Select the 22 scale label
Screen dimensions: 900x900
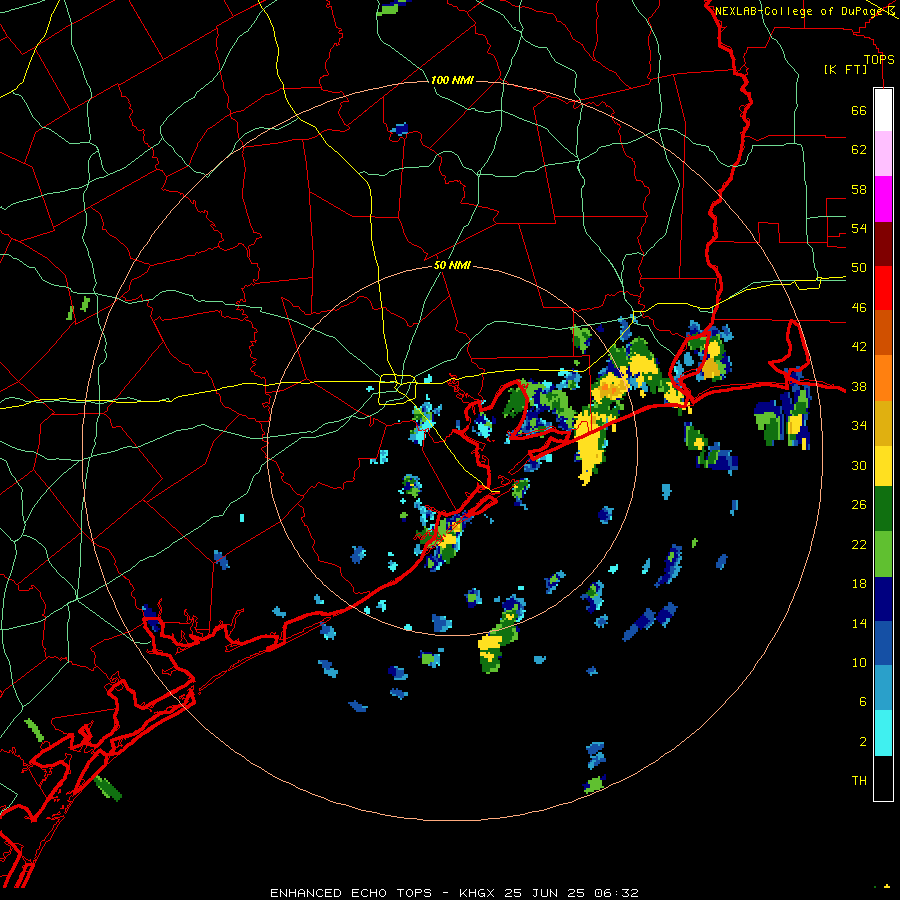tap(859, 544)
